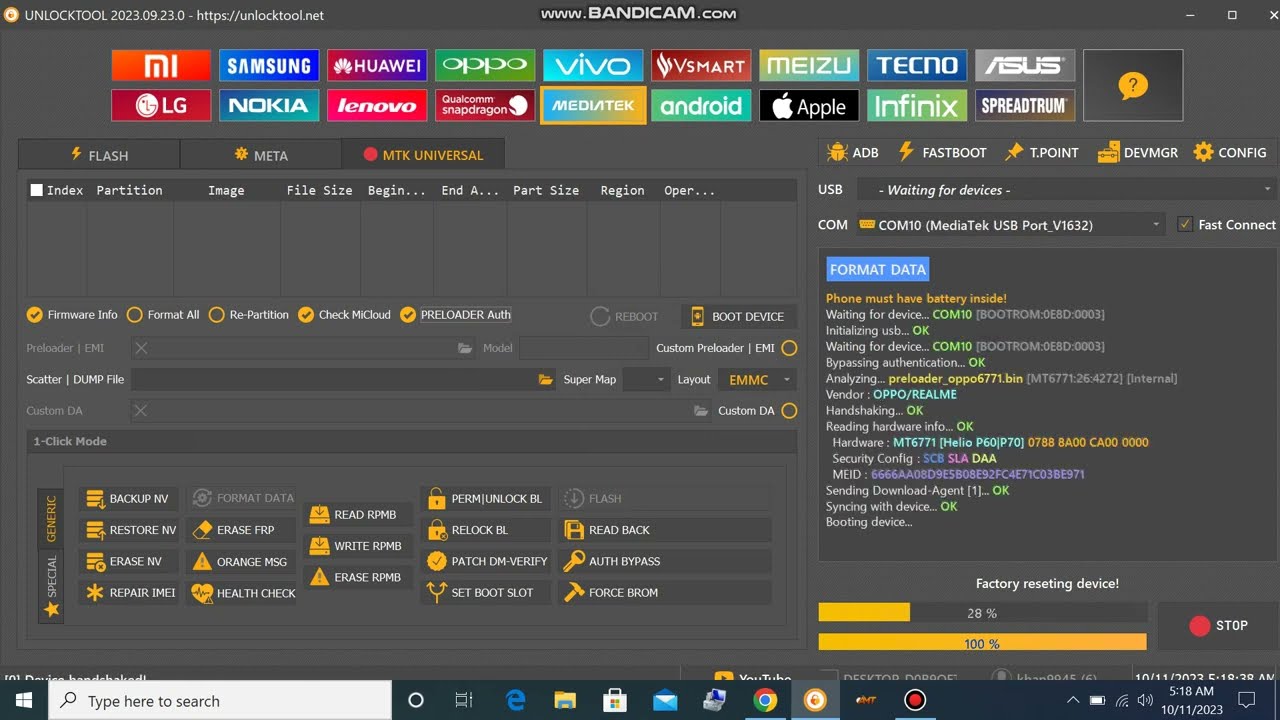This screenshot has width=1280, height=720.
Task: Toggle the PRELOADER Auth option
Action: [x=455, y=315]
